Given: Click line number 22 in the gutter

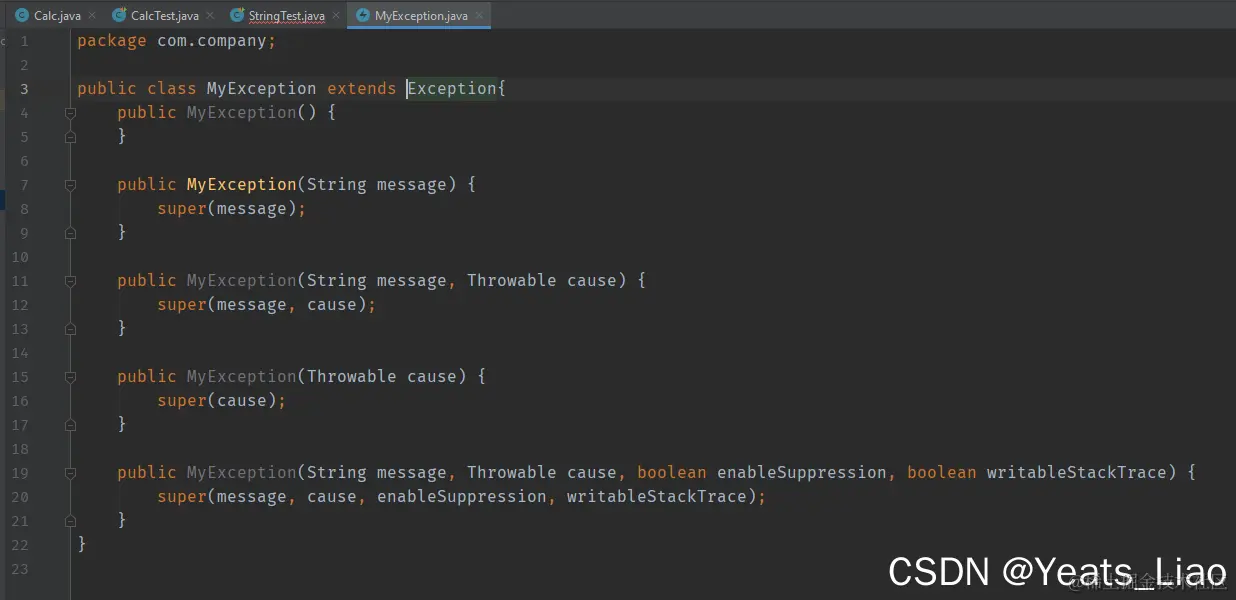Looking at the screenshot, I should (x=20, y=545).
